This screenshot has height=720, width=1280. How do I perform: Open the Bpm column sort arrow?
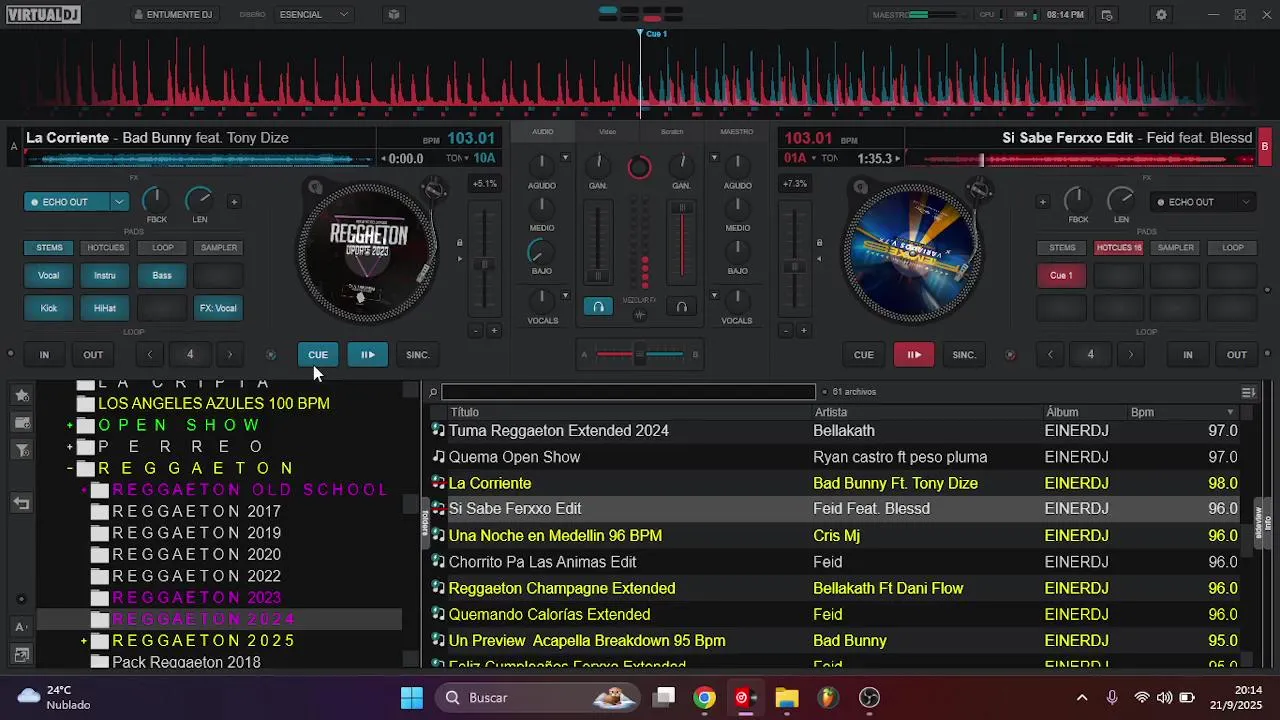(x=1230, y=412)
